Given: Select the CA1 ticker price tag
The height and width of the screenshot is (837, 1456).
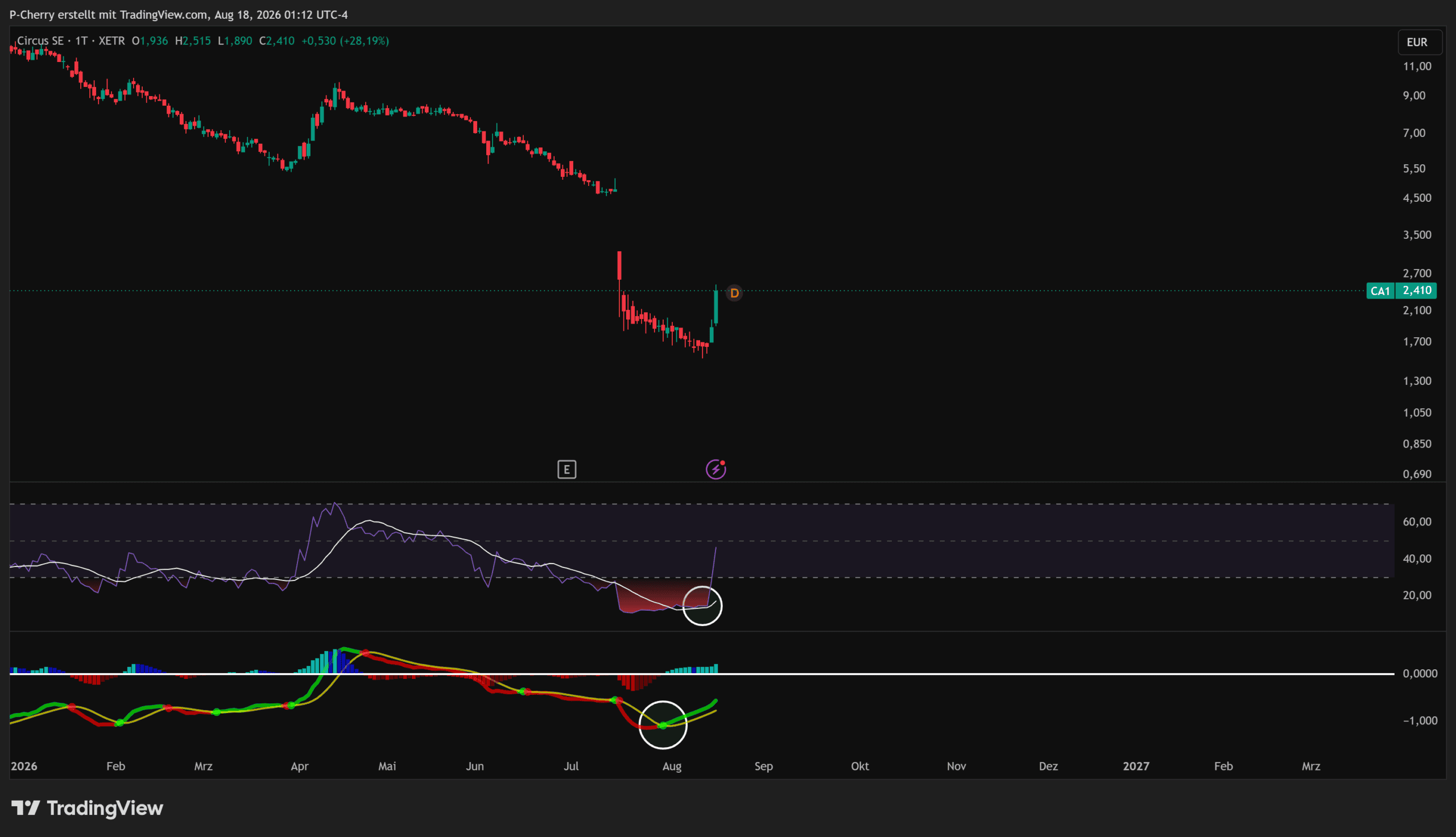Looking at the screenshot, I should pyautogui.click(x=1380, y=291).
